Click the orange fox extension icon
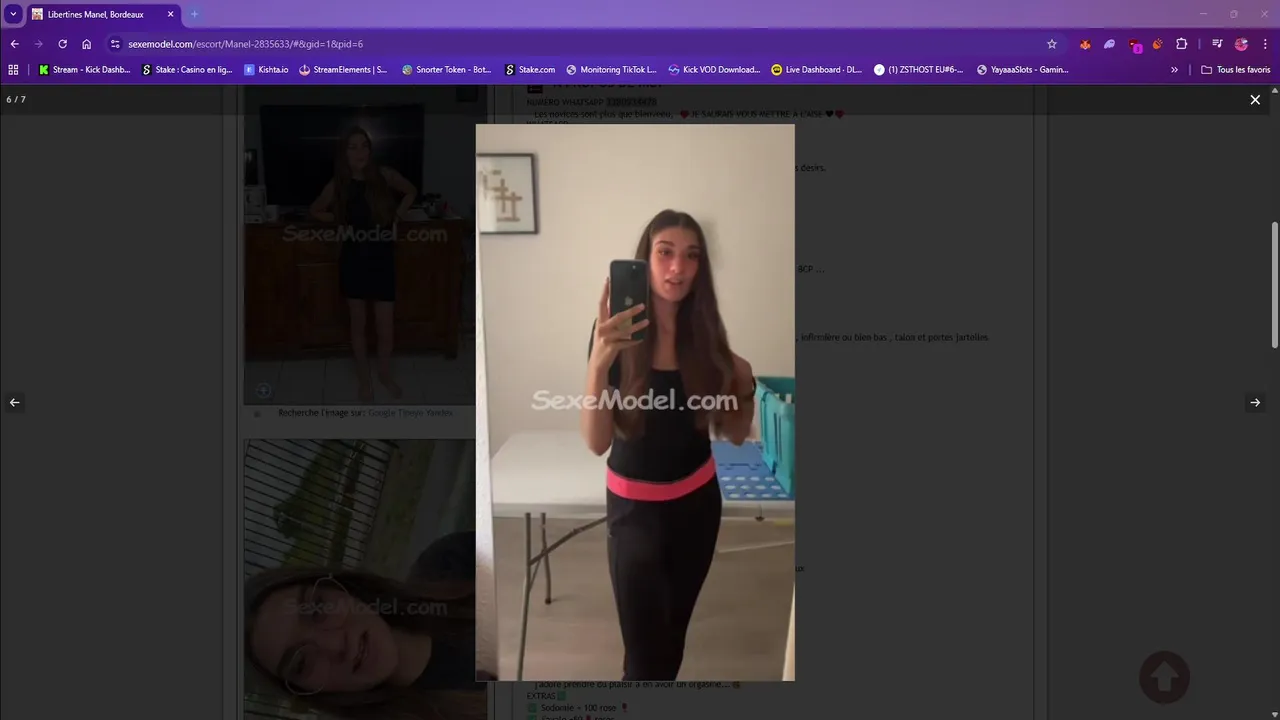Image resolution: width=1280 pixels, height=720 pixels. tap(1085, 44)
